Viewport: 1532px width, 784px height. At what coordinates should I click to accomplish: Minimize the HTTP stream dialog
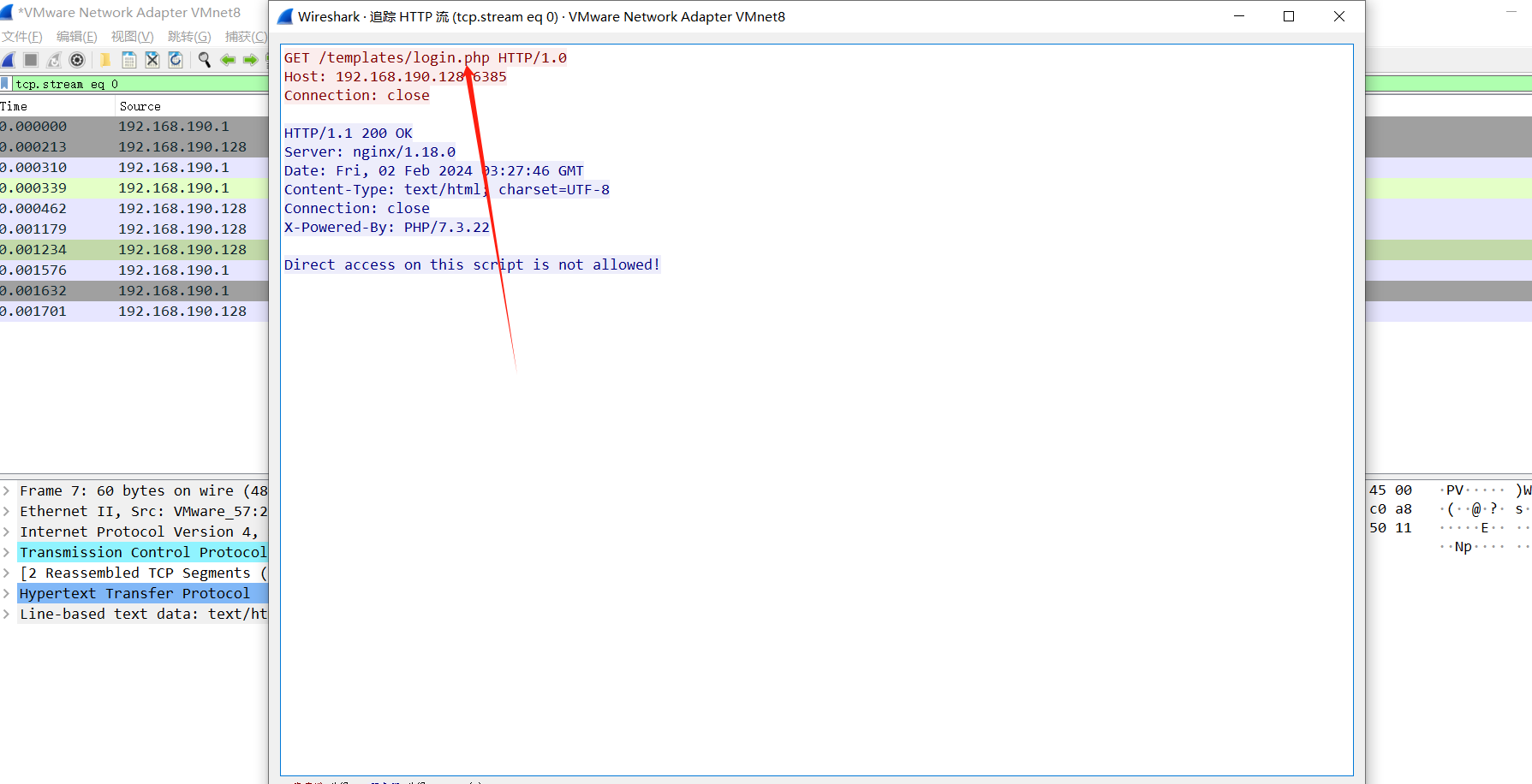tap(1239, 16)
